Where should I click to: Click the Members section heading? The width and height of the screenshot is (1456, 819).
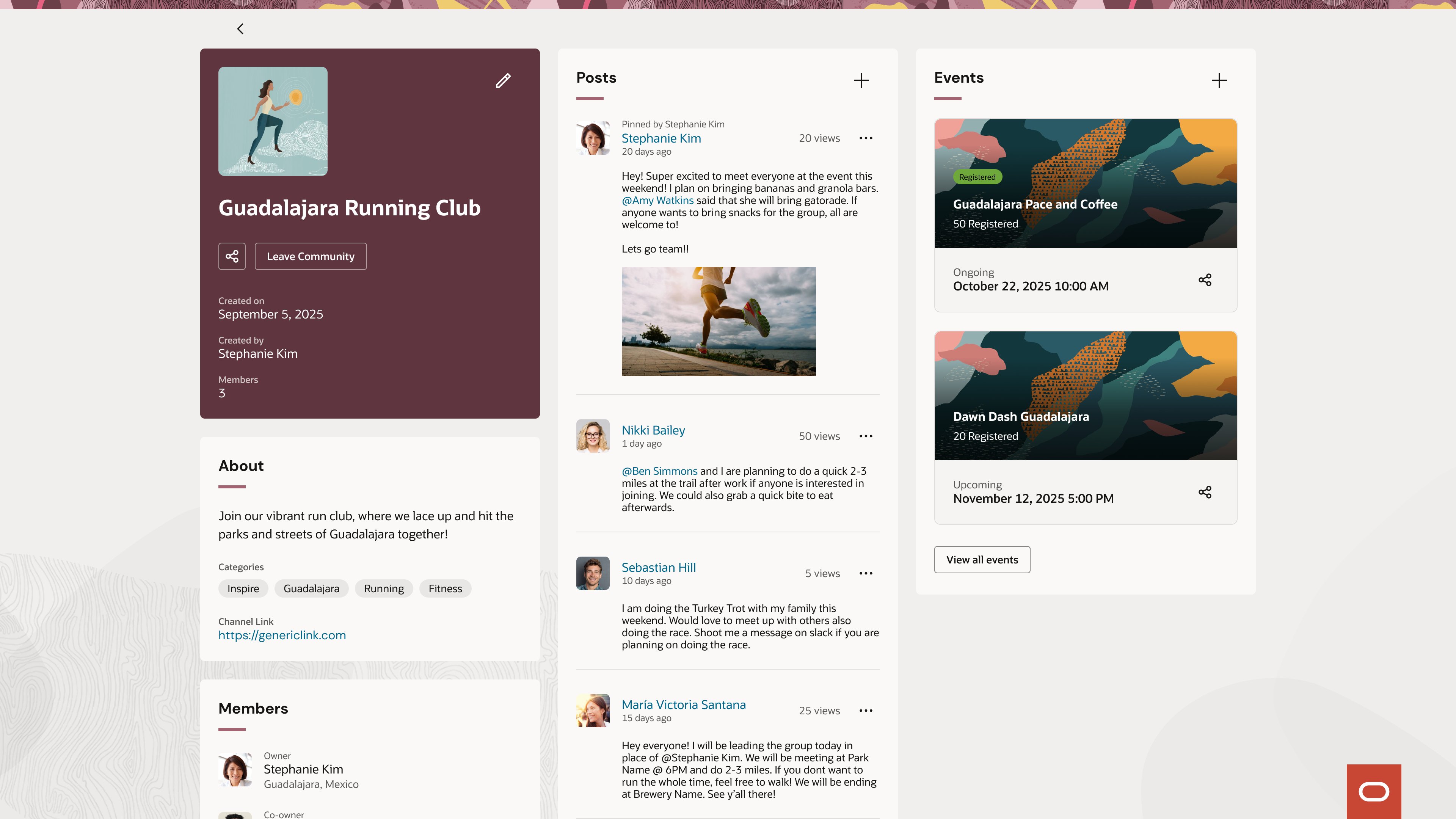click(x=253, y=708)
